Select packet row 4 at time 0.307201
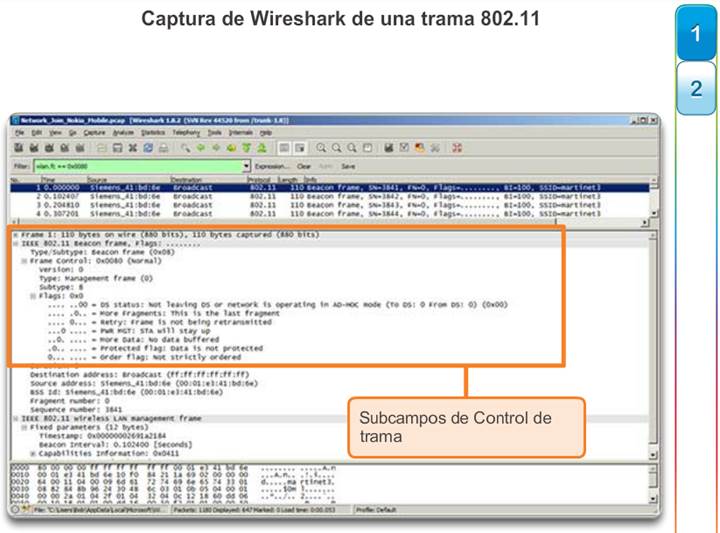Viewport: 720px width, 533px height. tap(330, 214)
